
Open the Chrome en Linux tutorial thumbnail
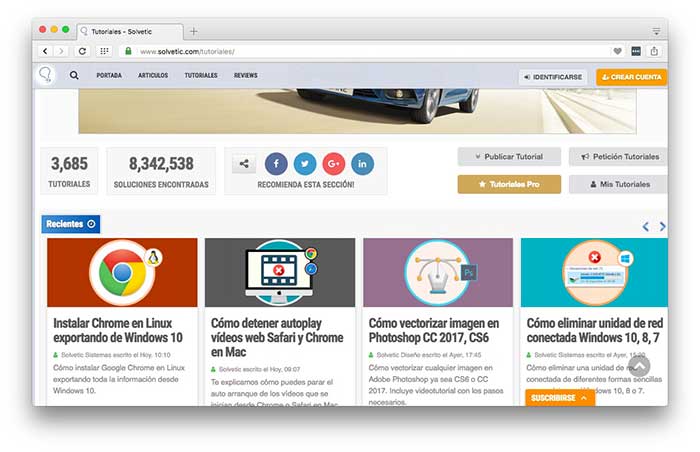pyautogui.click(x=122, y=272)
